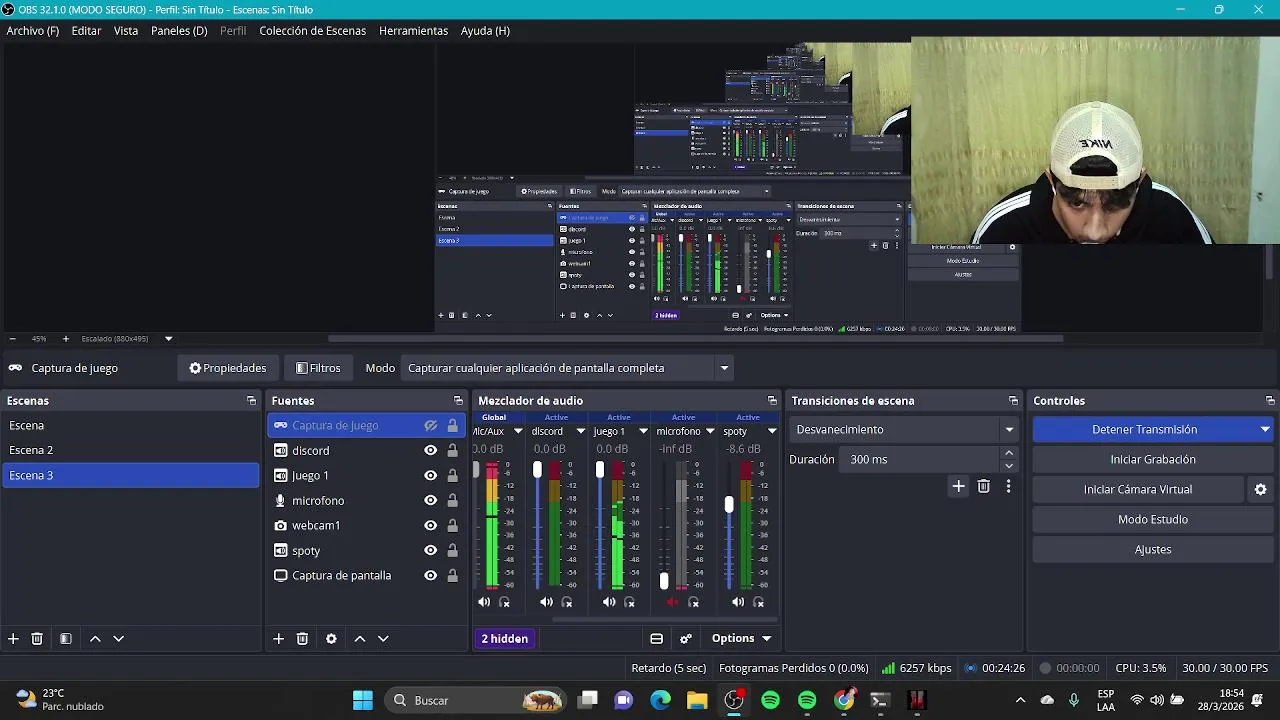Image resolution: width=1280 pixels, height=720 pixels.
Task: Click the microfono volume slider handle
Action: pos(663,580)
